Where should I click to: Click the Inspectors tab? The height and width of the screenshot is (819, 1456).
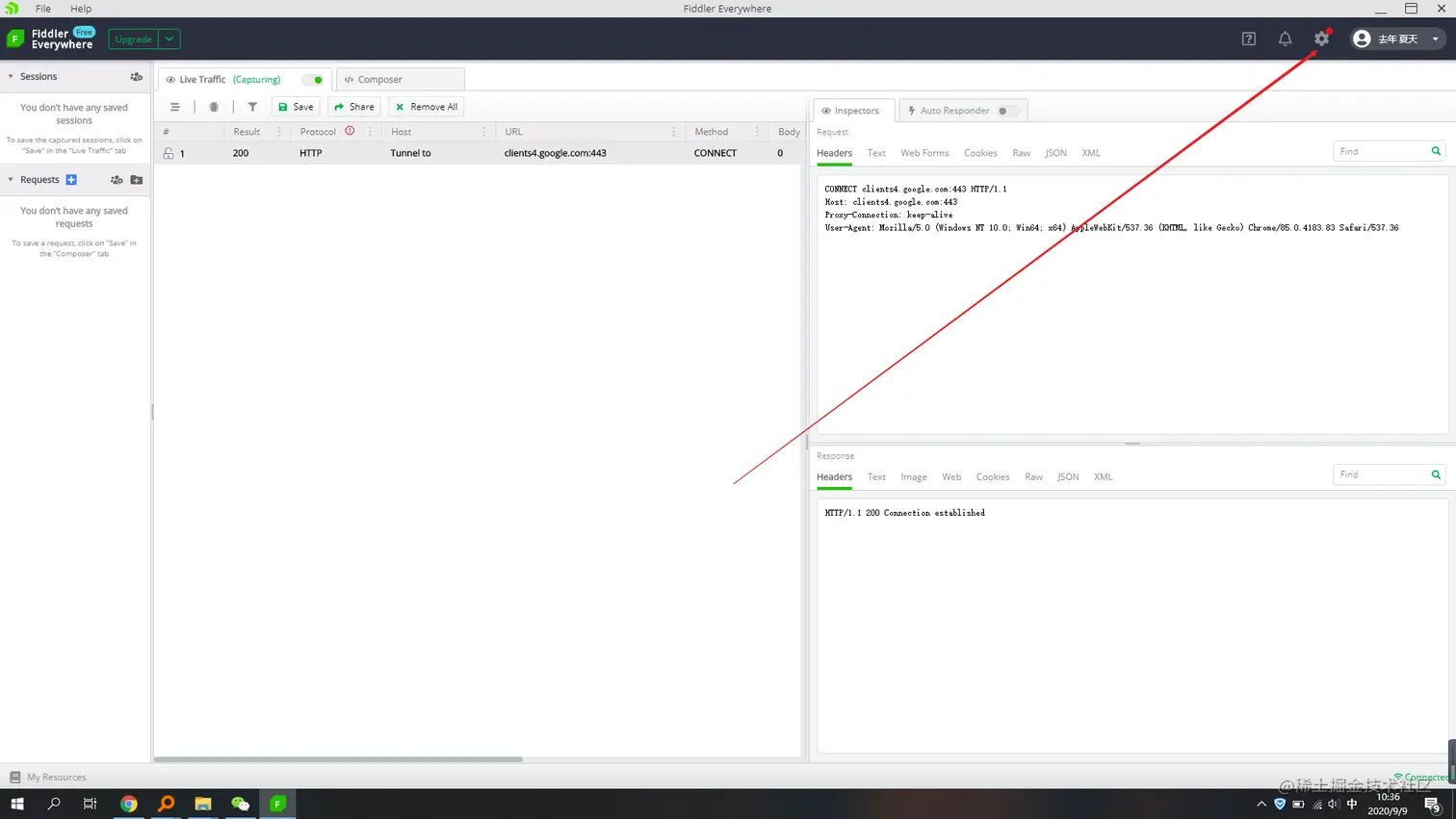(854, 111)
